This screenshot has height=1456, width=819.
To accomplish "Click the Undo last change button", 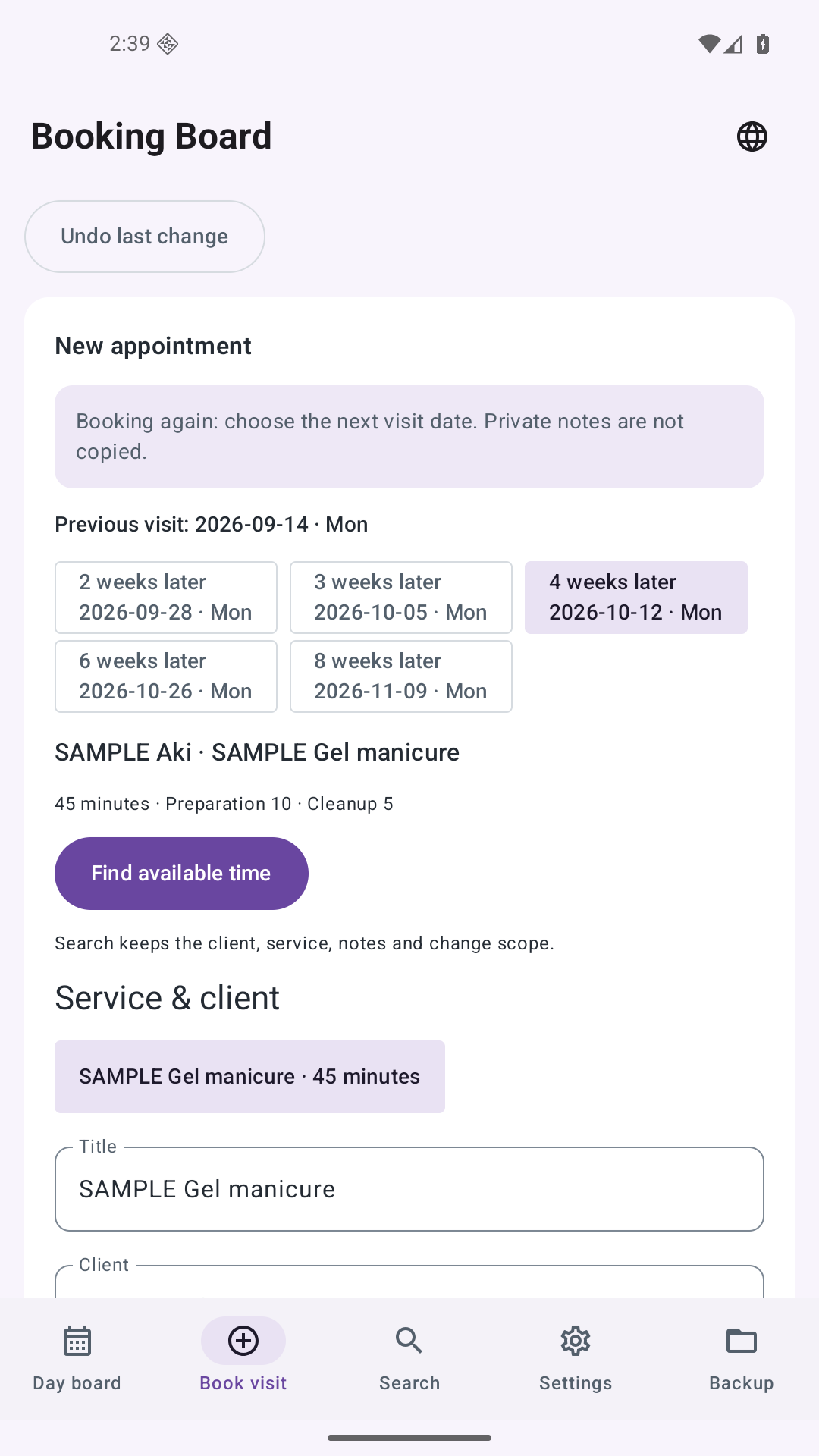I will point(145,237).
